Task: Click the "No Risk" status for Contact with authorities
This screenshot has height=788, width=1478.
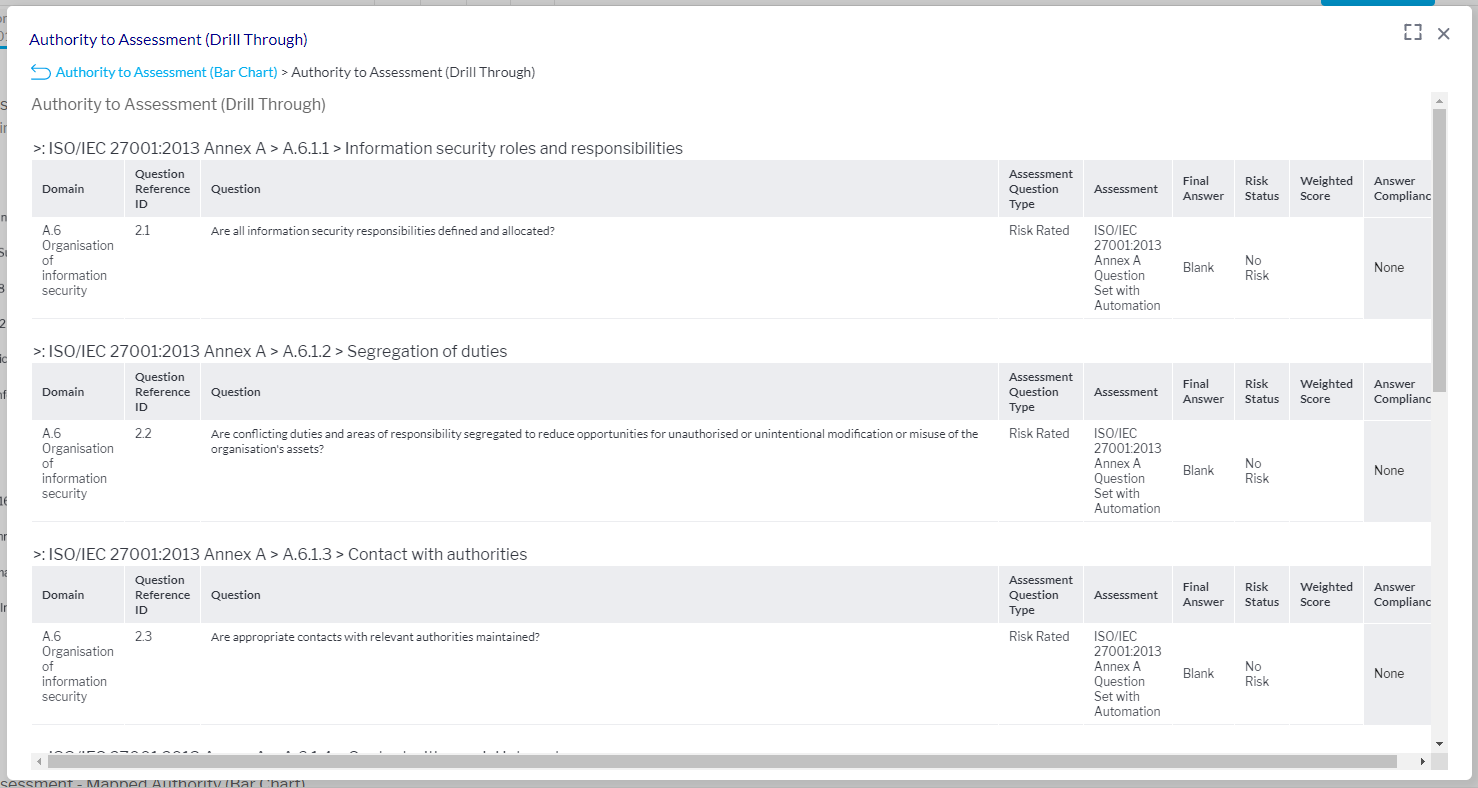Action: [x=1256, y=673]
